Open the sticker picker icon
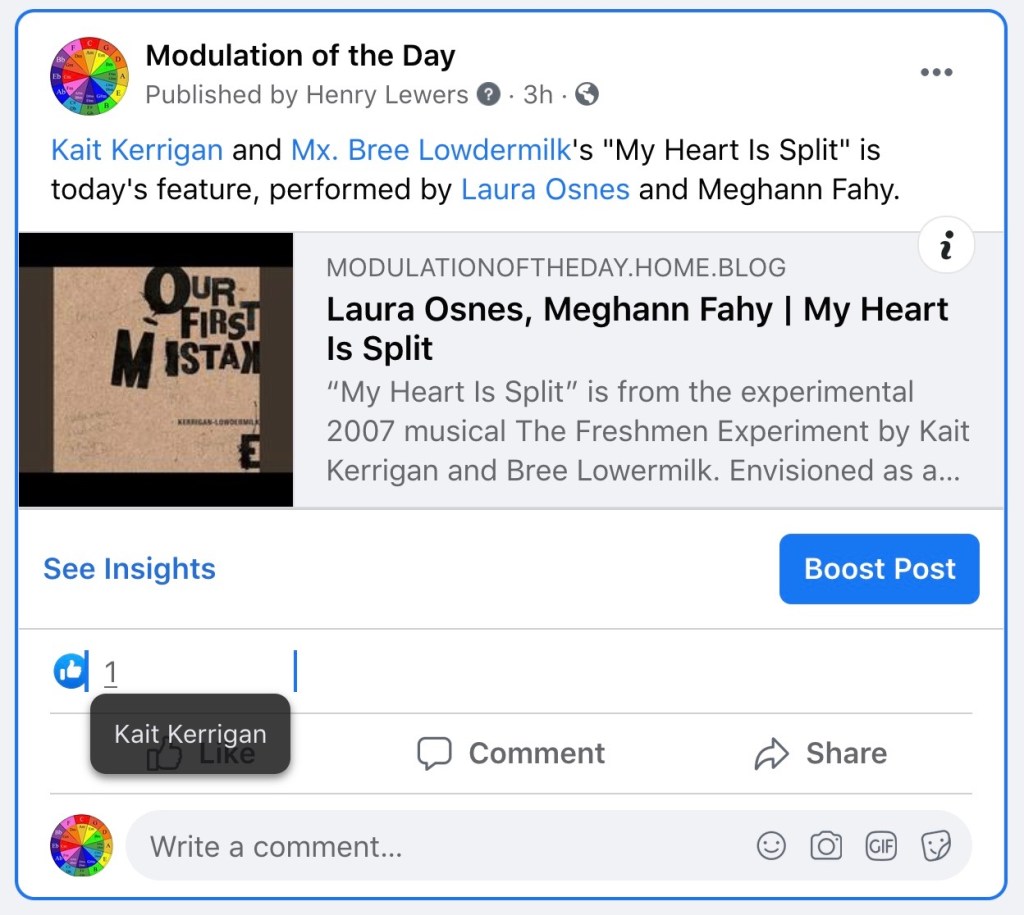 [935, 846]
